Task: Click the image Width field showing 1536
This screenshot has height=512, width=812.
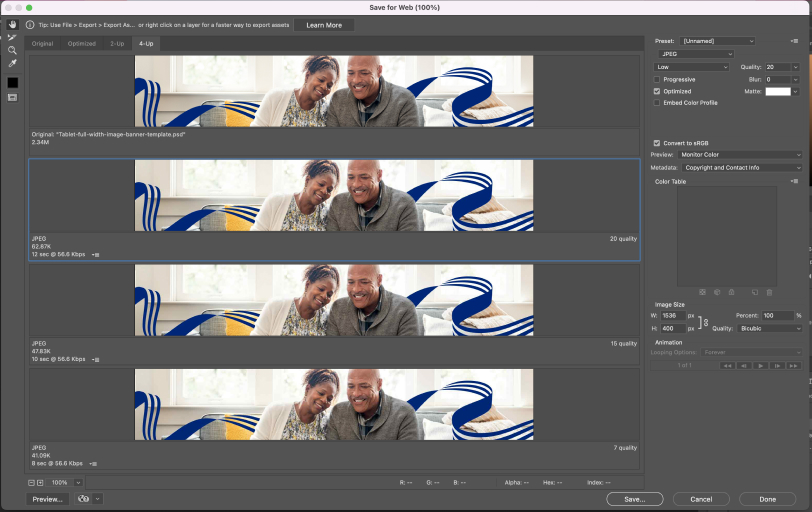Action: [x=673, y=316]
